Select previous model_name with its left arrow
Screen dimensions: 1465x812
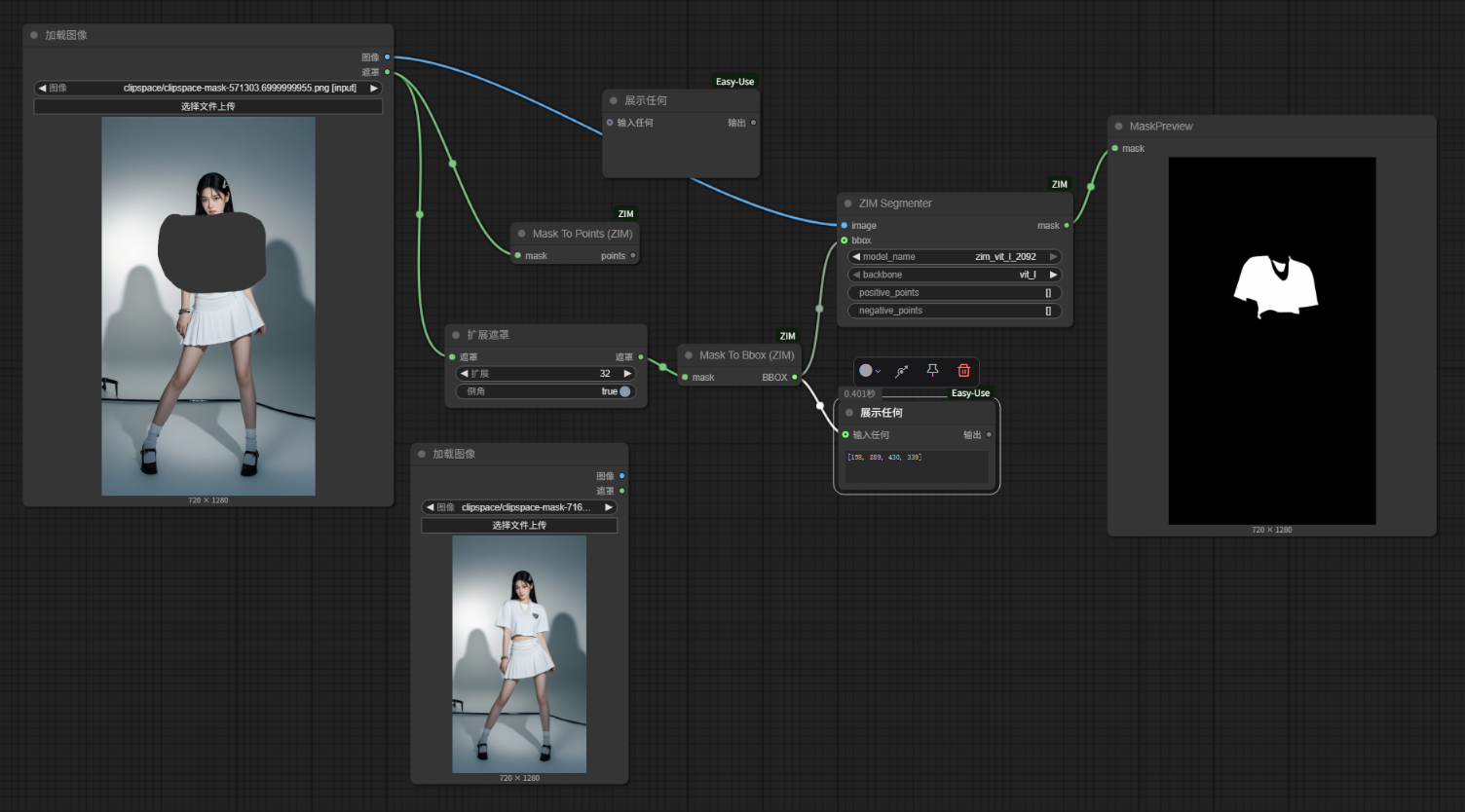(856, 257)
